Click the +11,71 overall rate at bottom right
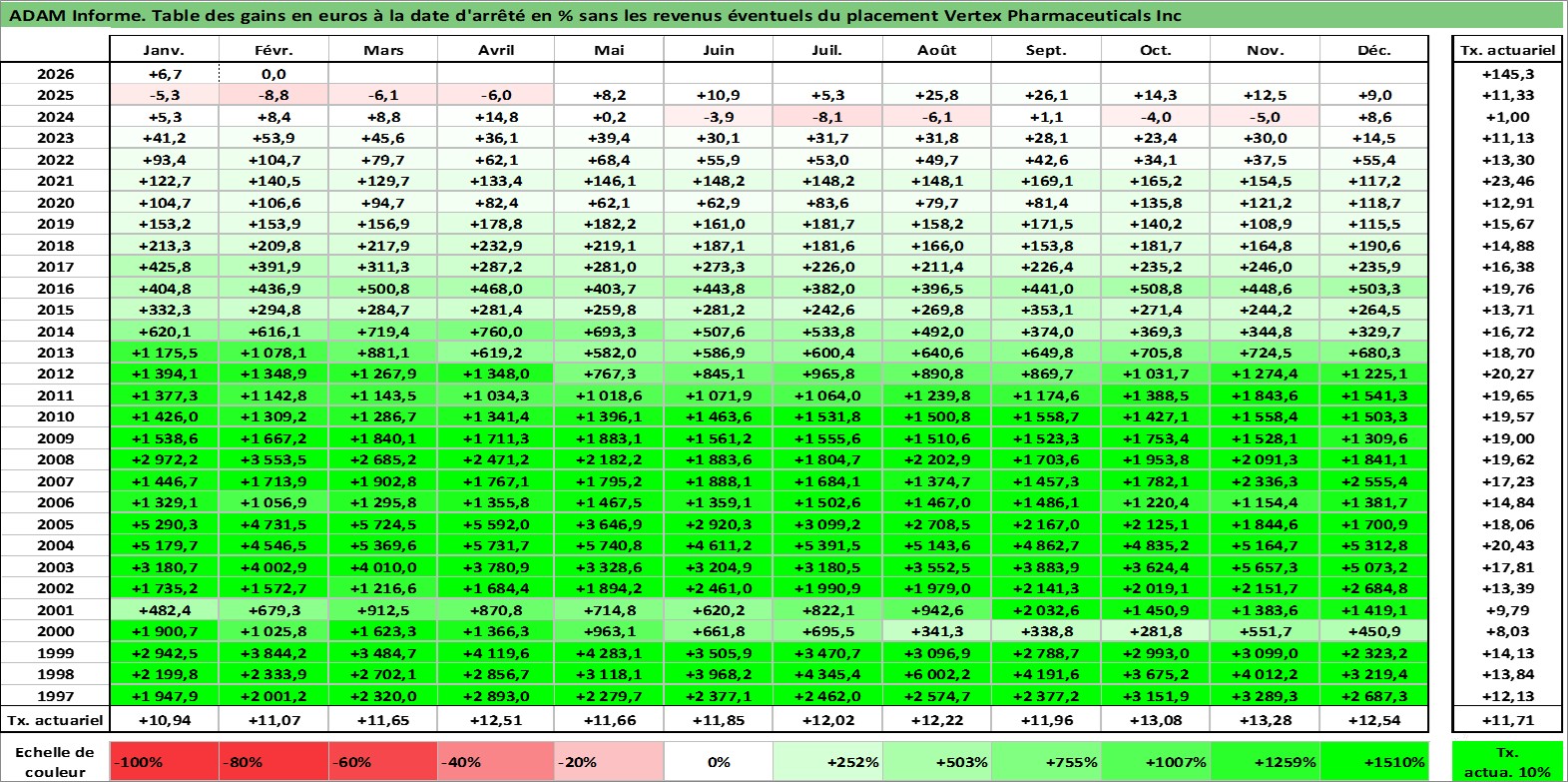The height and width of the screenshot is (782, 1568). coord(1507,719)
